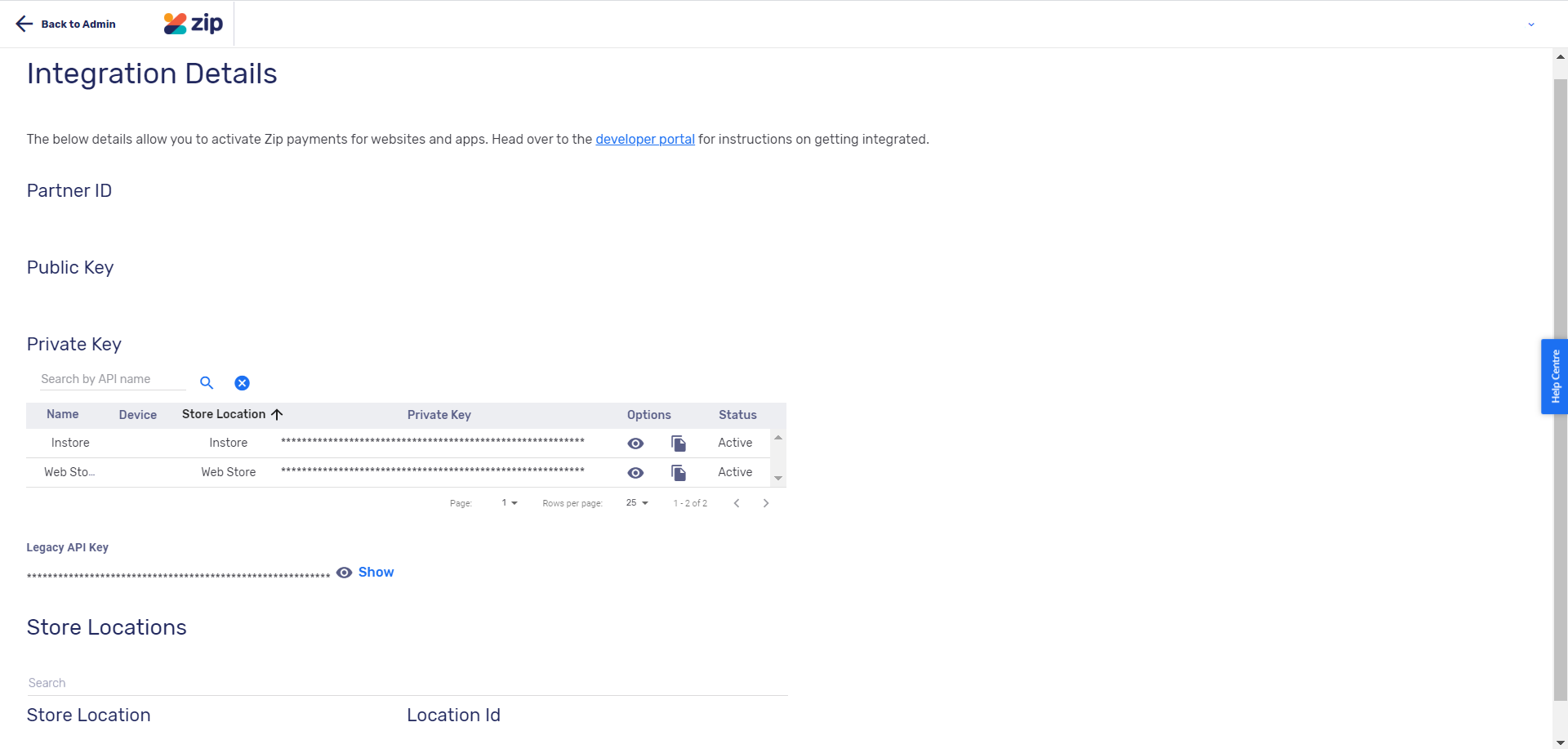Reveal the Instore private key with eye icon
The image size is (1568, 749).
coord(635,444)
